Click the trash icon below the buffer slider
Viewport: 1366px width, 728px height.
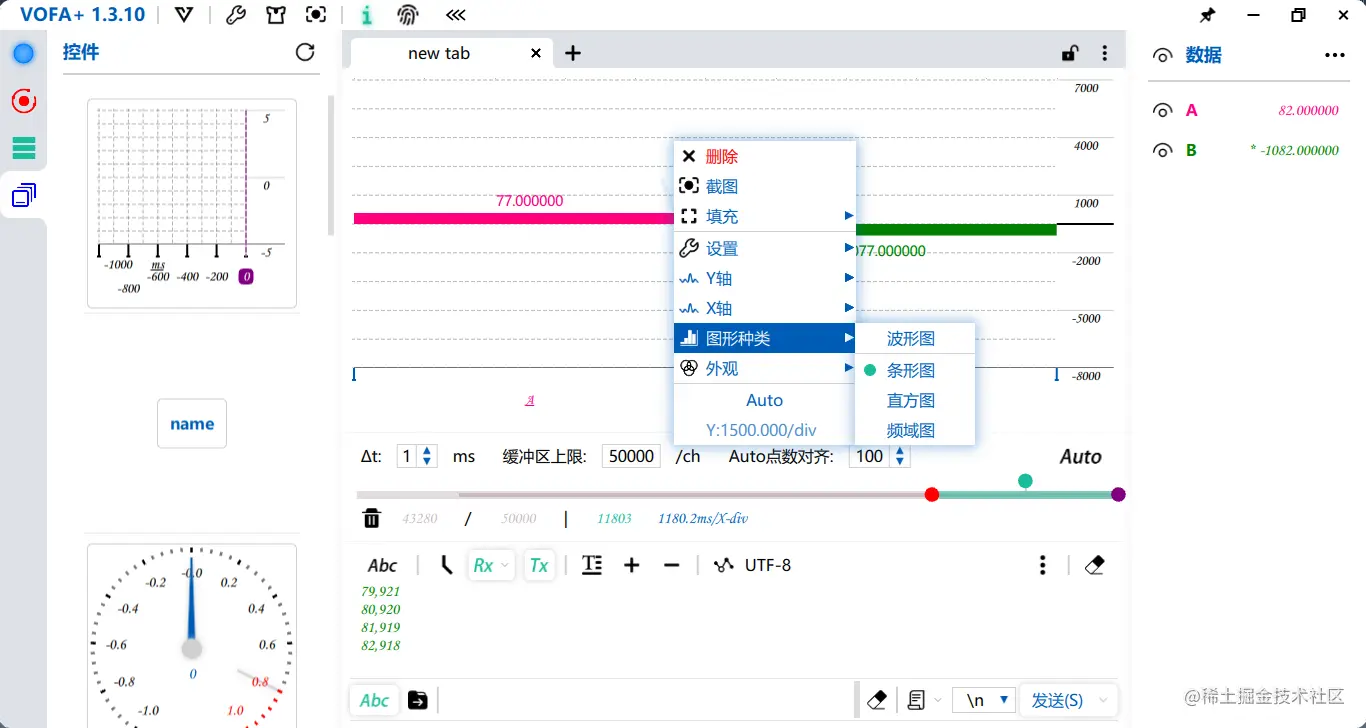coord(371,518)
